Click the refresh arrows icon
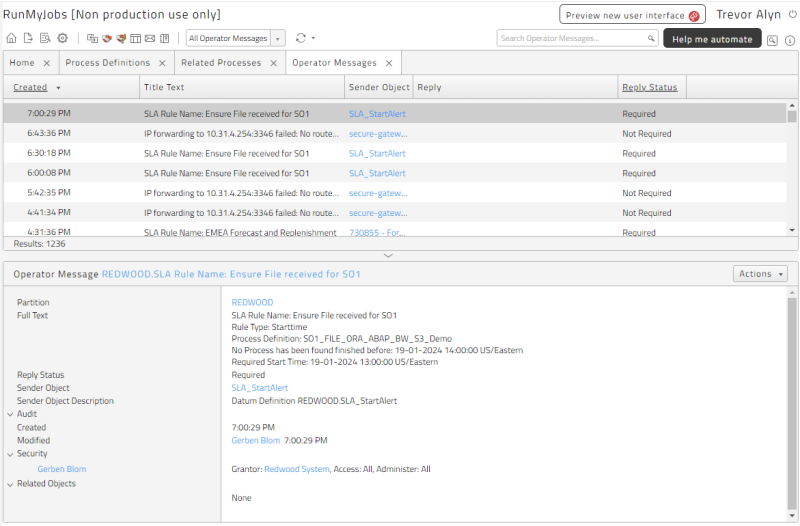The height and width of the screenshot is (526, 800). 301,38
